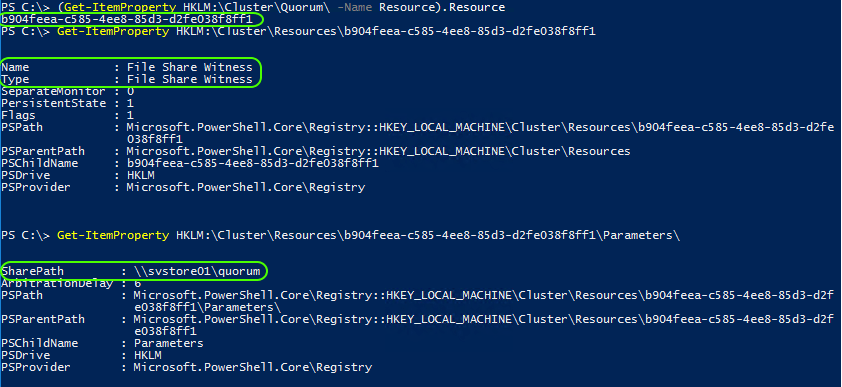
Task: Click the PersistentState property label
Action: click(53, 103)
